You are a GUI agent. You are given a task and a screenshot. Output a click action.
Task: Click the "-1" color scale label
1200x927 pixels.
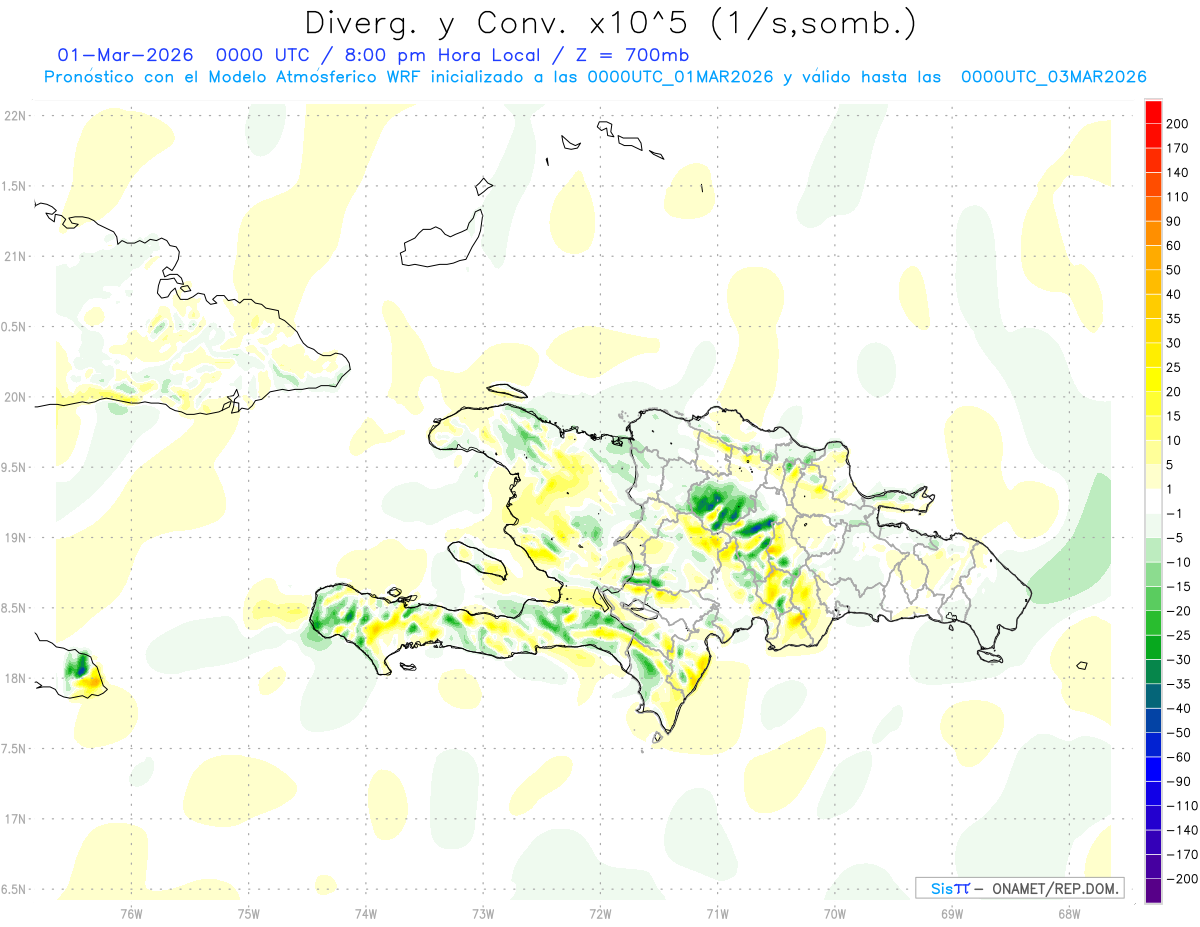(1176, 513)
